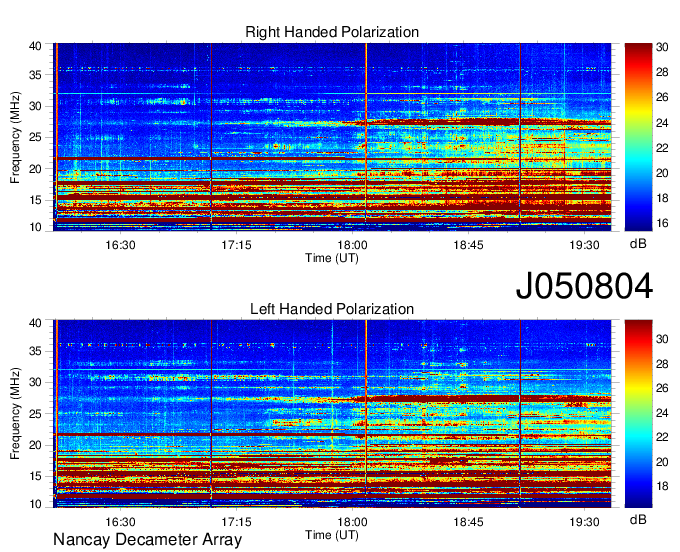This screenshot has width=680, height=552.
Task: Click the 10 MHz tick on top plot
Action: pyautogui.click(x=36, y=227)
